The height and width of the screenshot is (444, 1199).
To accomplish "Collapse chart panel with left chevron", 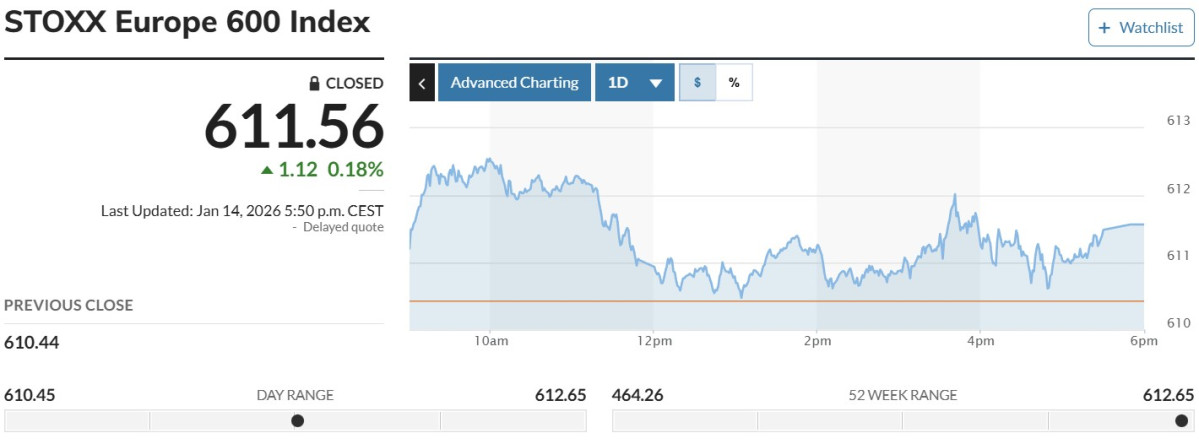I will click(x=422, y=83).
